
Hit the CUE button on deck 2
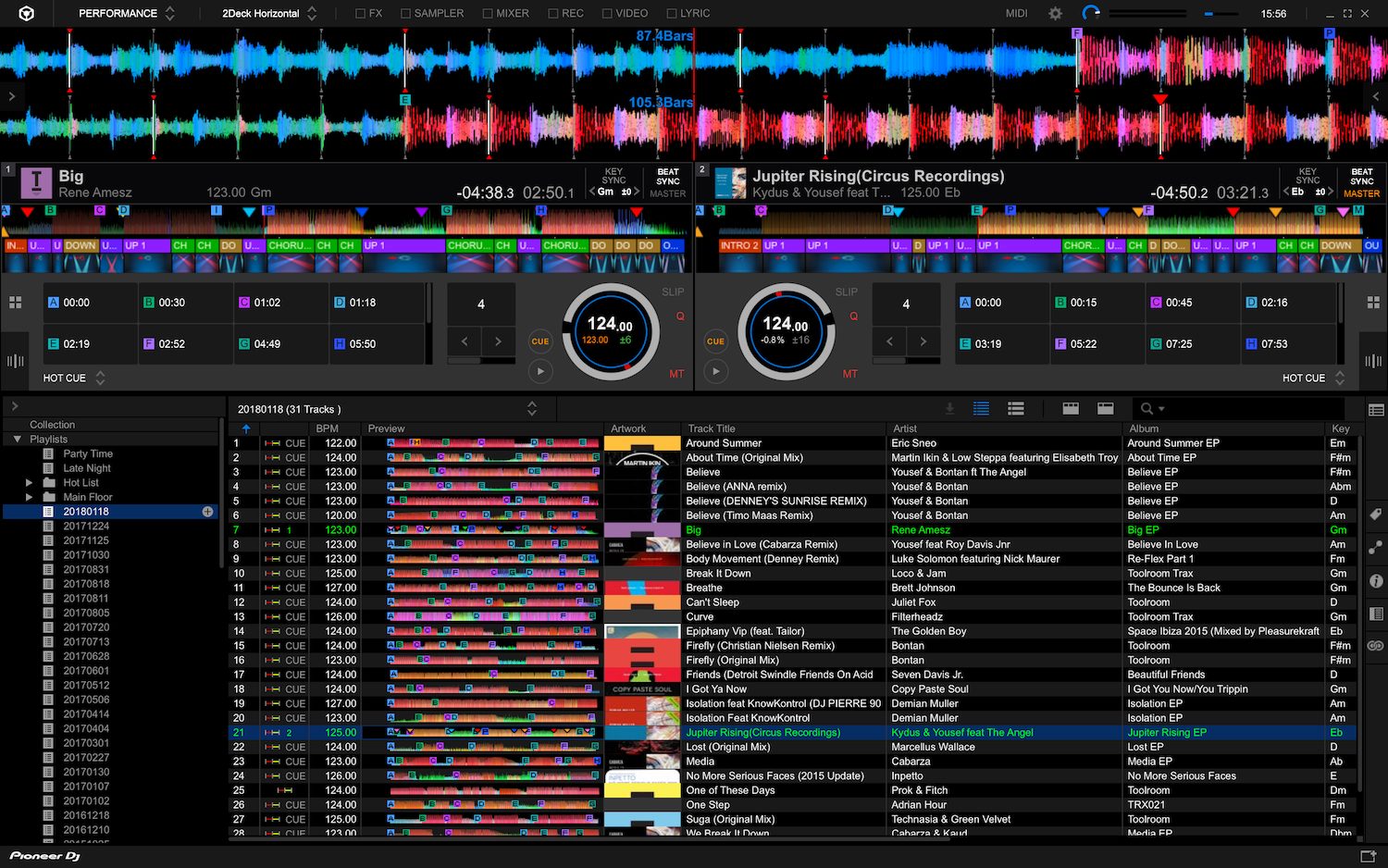tap(715, 341)
